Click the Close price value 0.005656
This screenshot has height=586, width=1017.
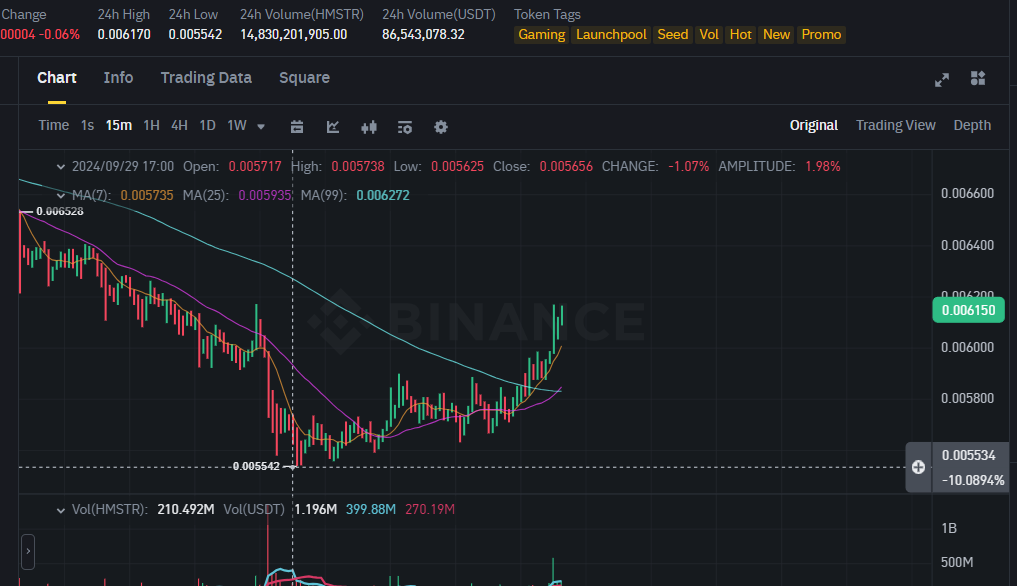566,167
